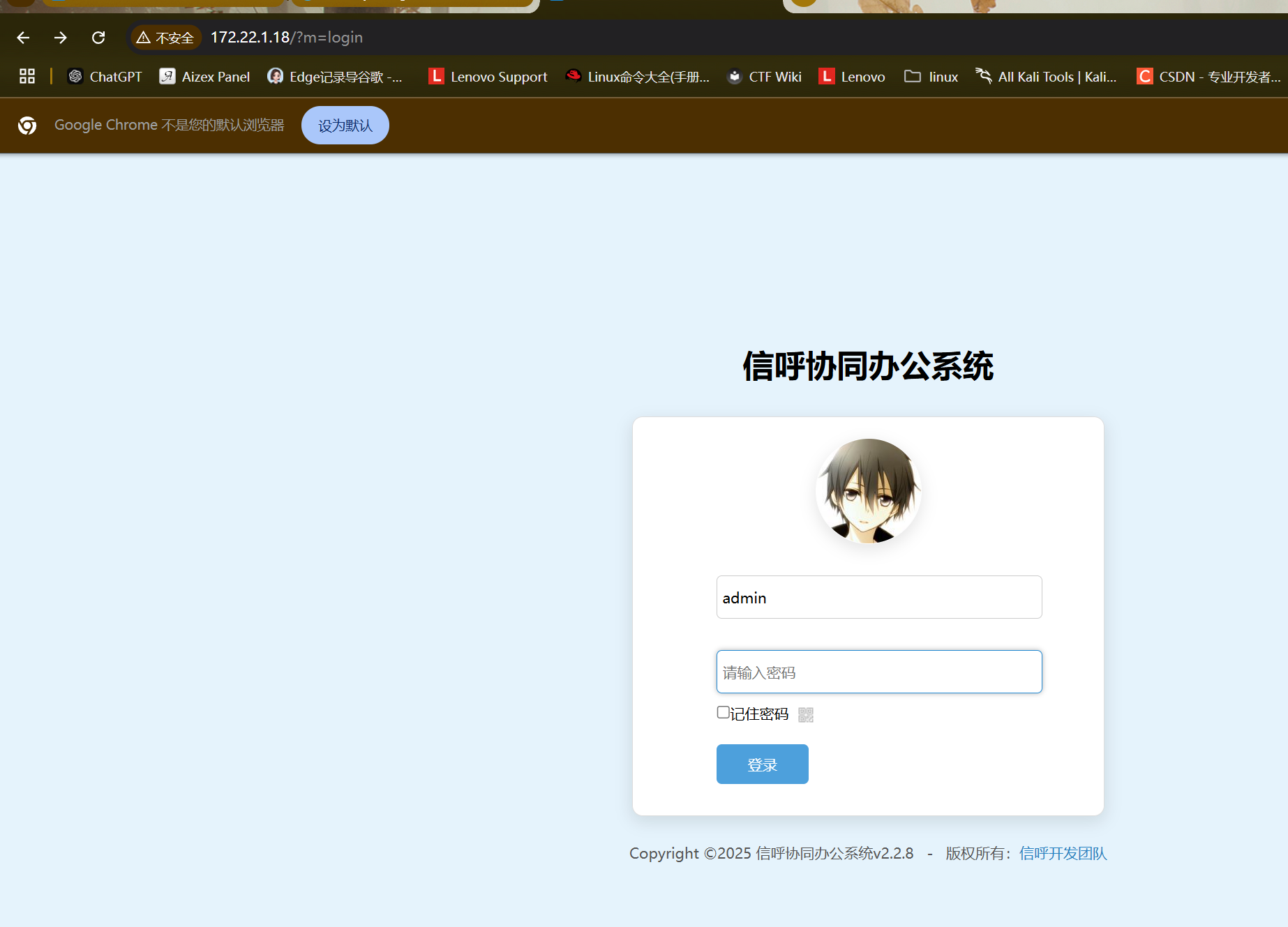Expand the linux bookmarks folder
The image size is (1288, 927).
(931, 77)
